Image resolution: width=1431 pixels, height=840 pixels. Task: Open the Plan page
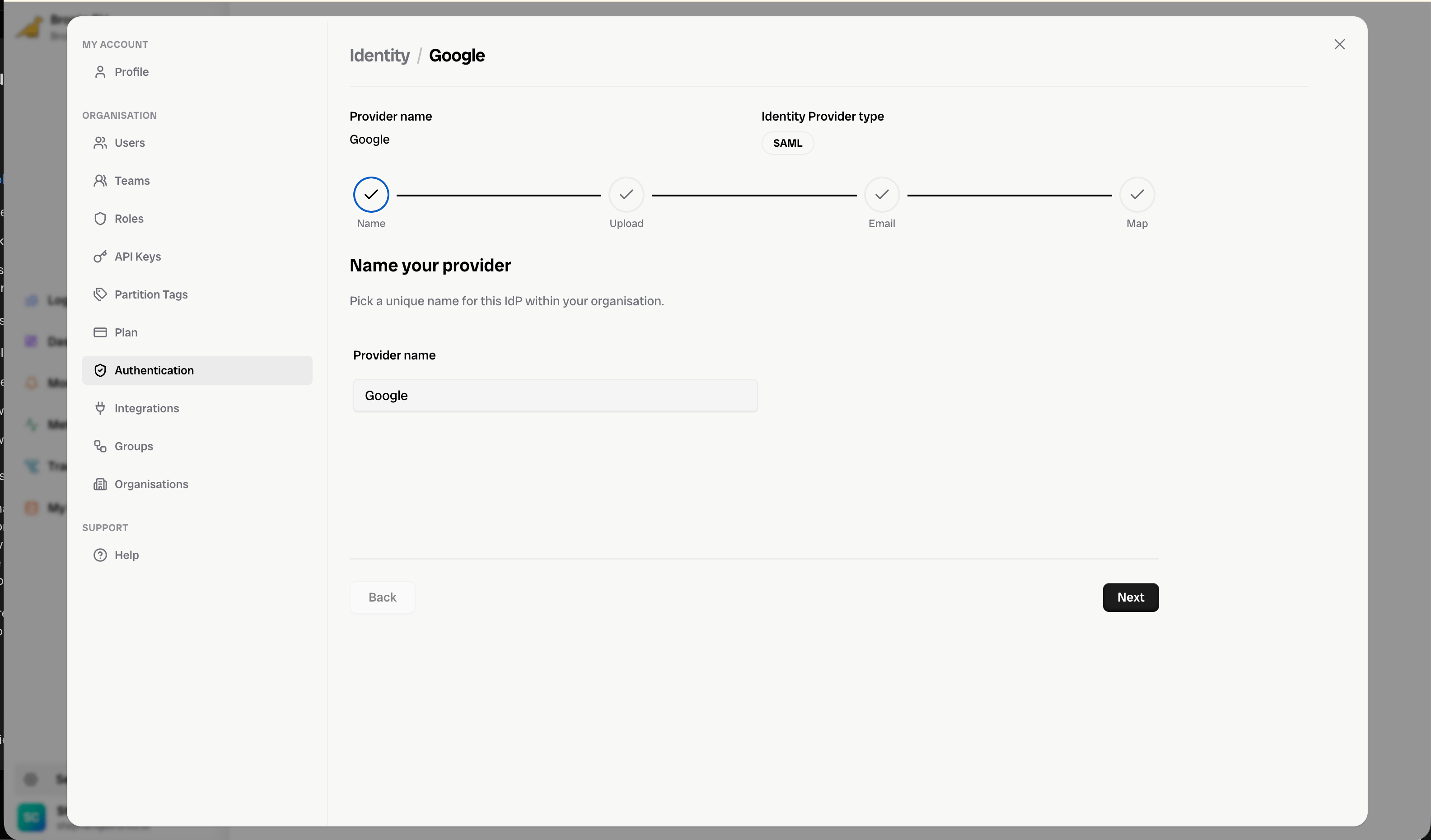click(x=197, y=332)
